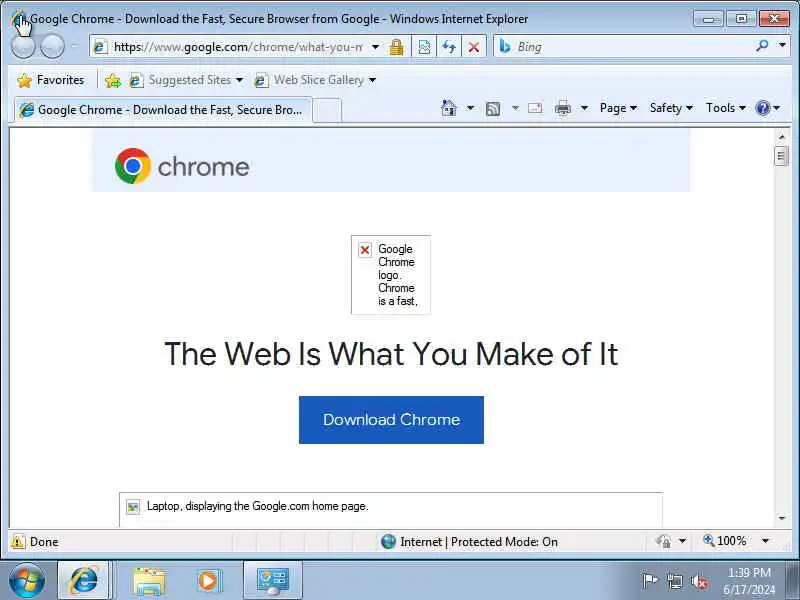Click the Internet zone globe icon
Viewport: 800px width, 600px height.
[x=388, y=541]
